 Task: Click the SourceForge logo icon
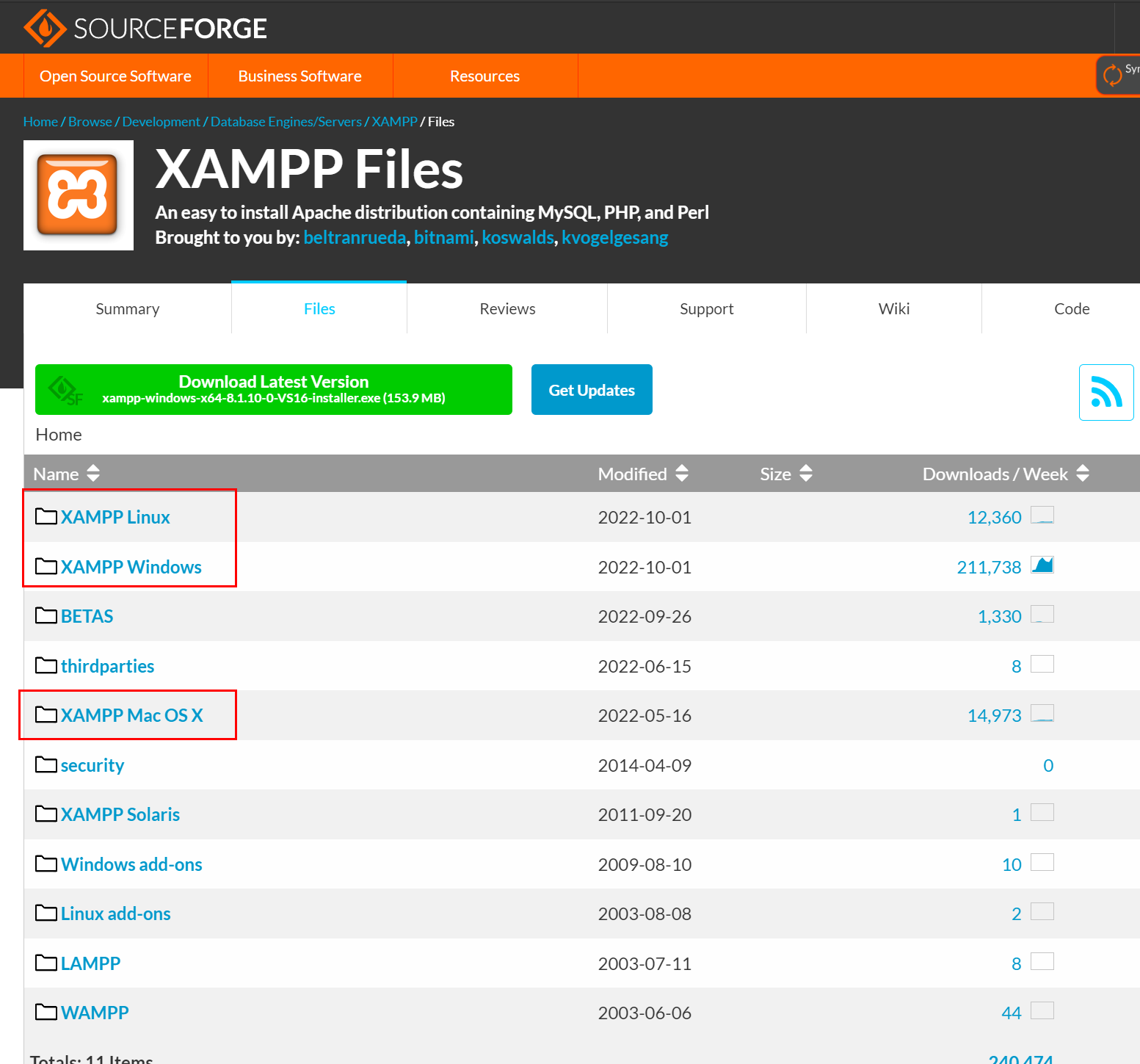[x=46, y=29]
